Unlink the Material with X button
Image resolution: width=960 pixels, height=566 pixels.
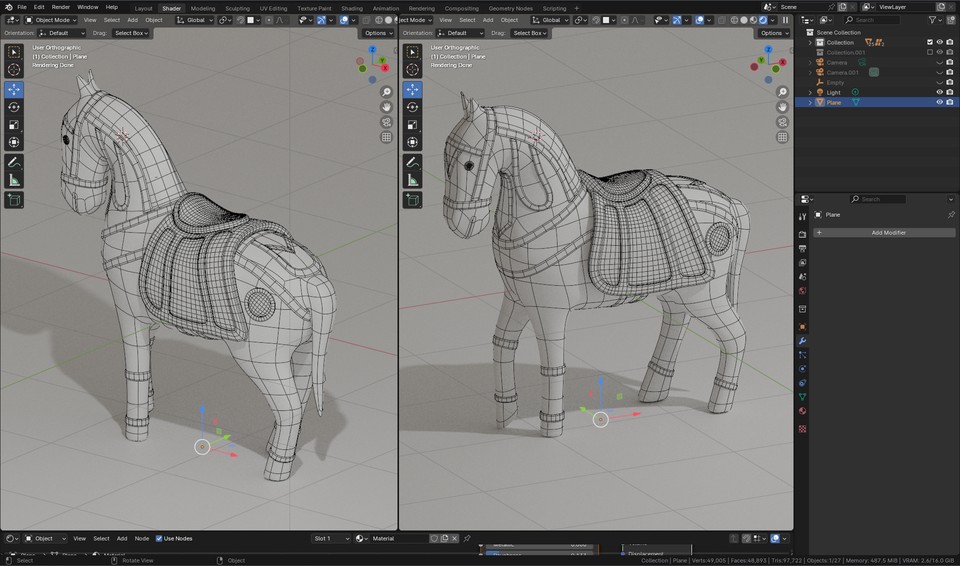pyautogui.click(x=454, y=538)
